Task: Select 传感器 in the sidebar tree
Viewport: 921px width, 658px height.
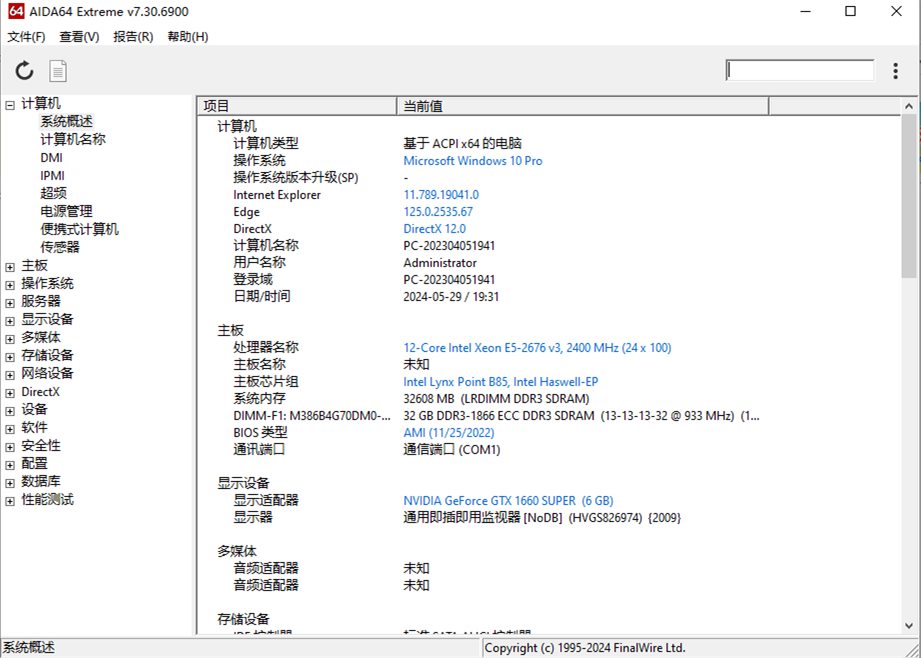Action: (x=60, y=247)
